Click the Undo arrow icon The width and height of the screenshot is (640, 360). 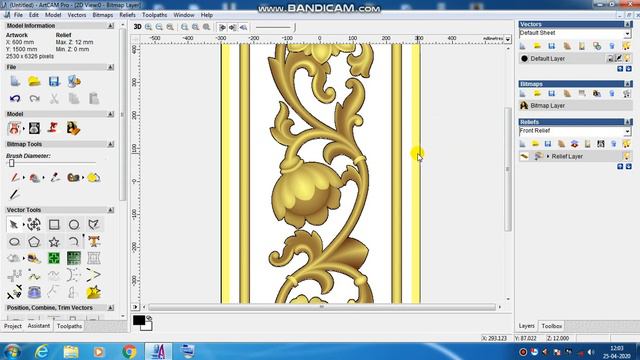click(15, 98)
